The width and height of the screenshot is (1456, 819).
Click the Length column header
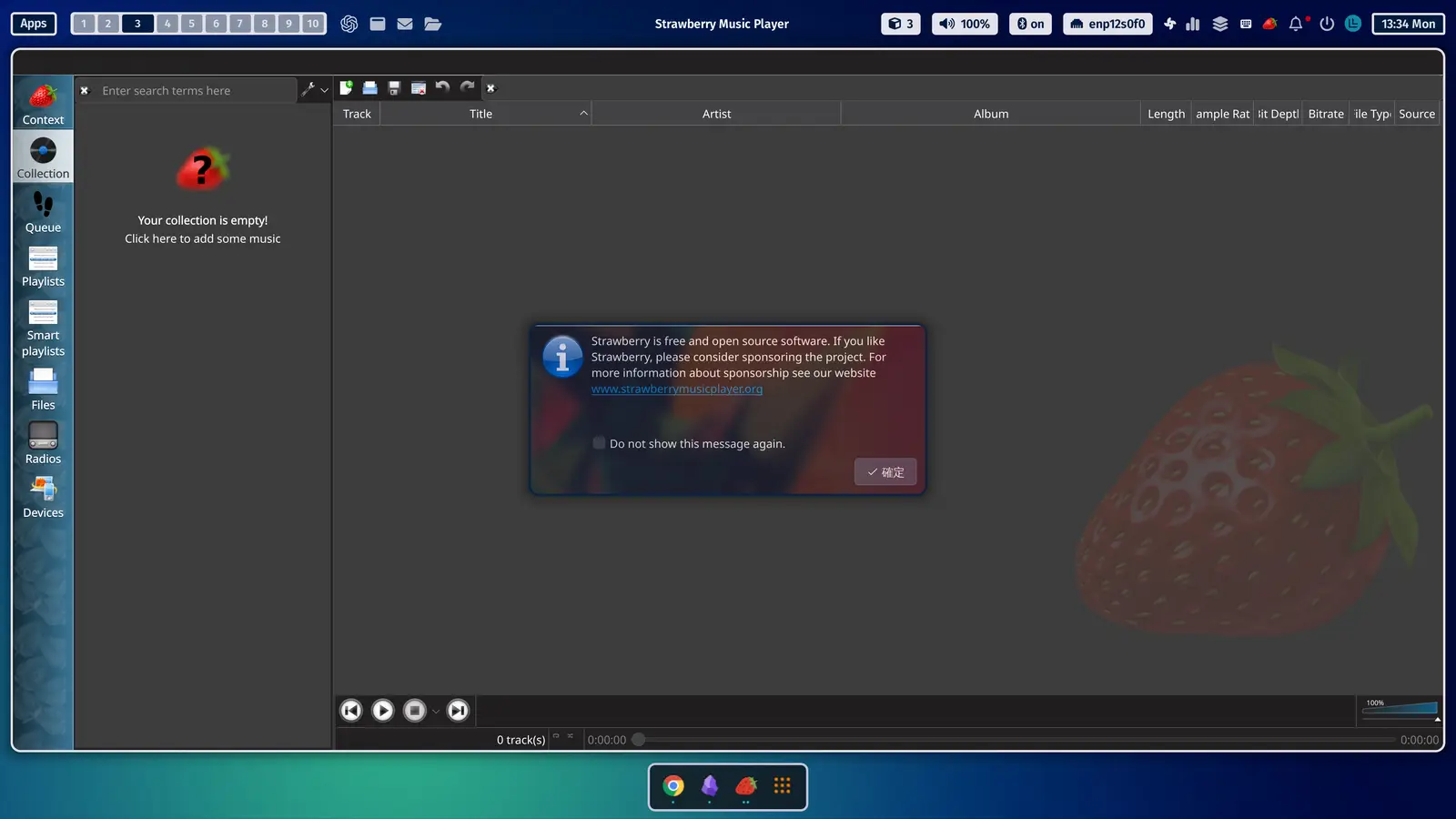(1166, 114)
